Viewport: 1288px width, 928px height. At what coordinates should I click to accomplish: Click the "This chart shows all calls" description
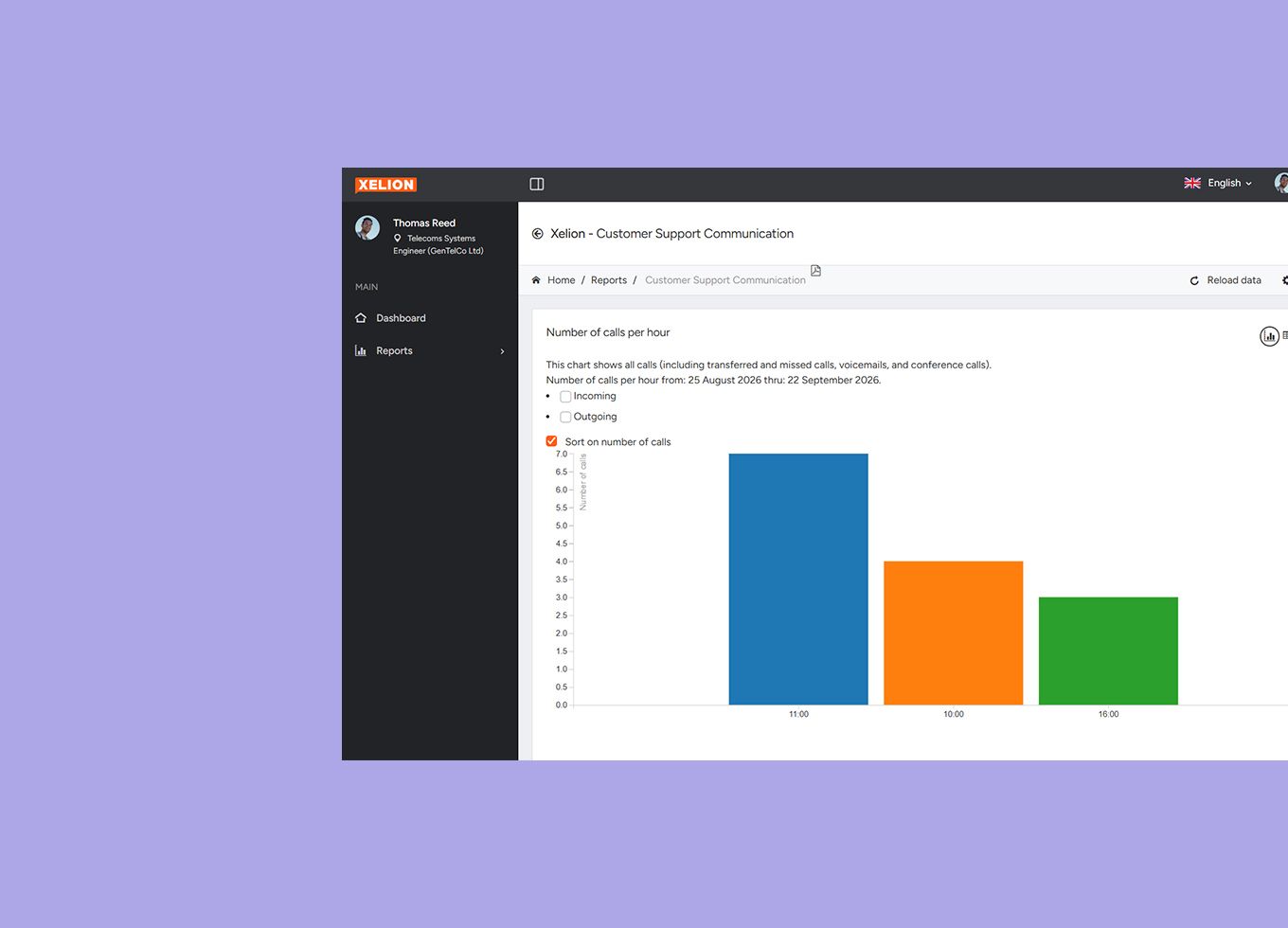coord(769,365)
